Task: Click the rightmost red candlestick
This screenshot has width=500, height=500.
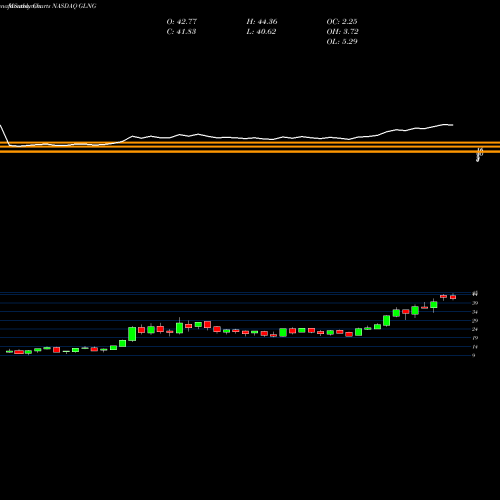Action: tap(453, 297)
